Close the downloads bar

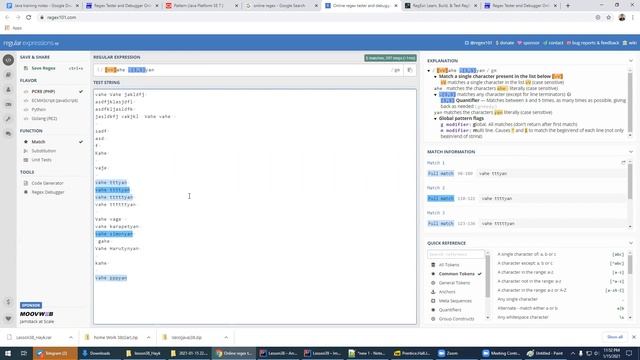pos(634,337)
